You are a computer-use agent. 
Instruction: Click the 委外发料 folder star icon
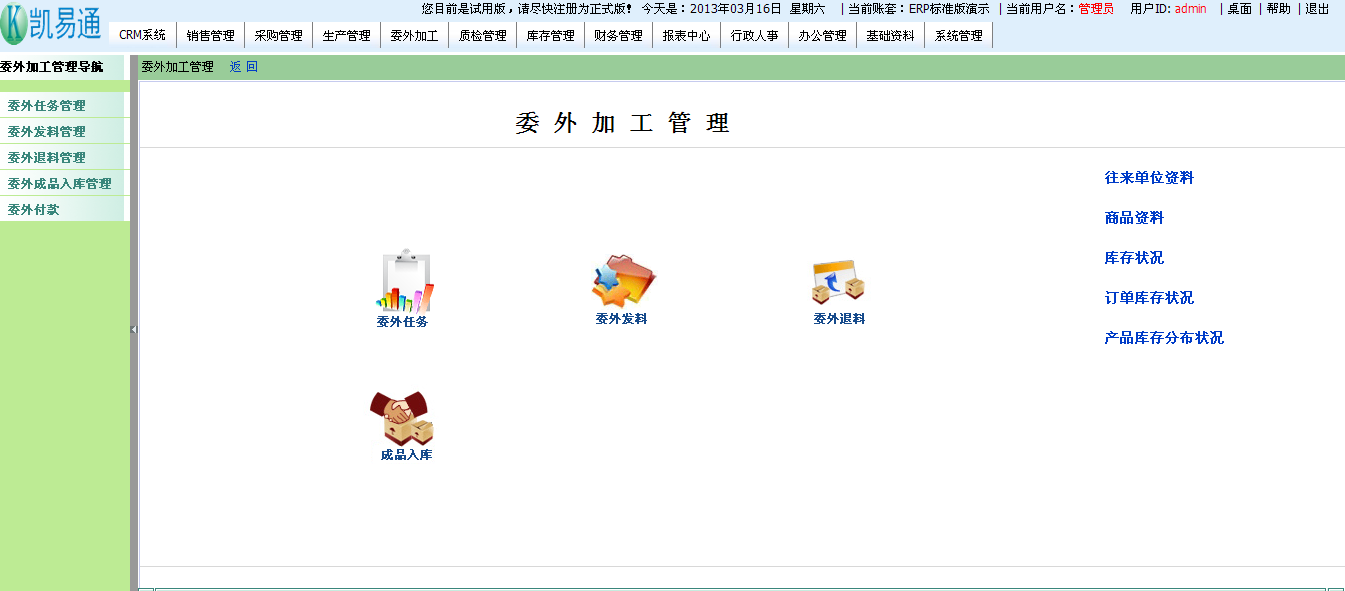pos(622,282)
